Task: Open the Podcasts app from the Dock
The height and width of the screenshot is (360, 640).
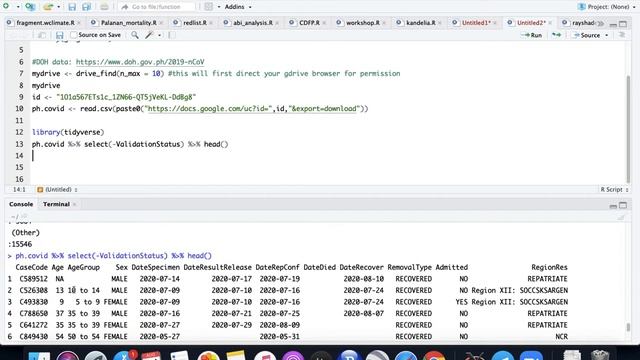Action: tap(293, 356)
